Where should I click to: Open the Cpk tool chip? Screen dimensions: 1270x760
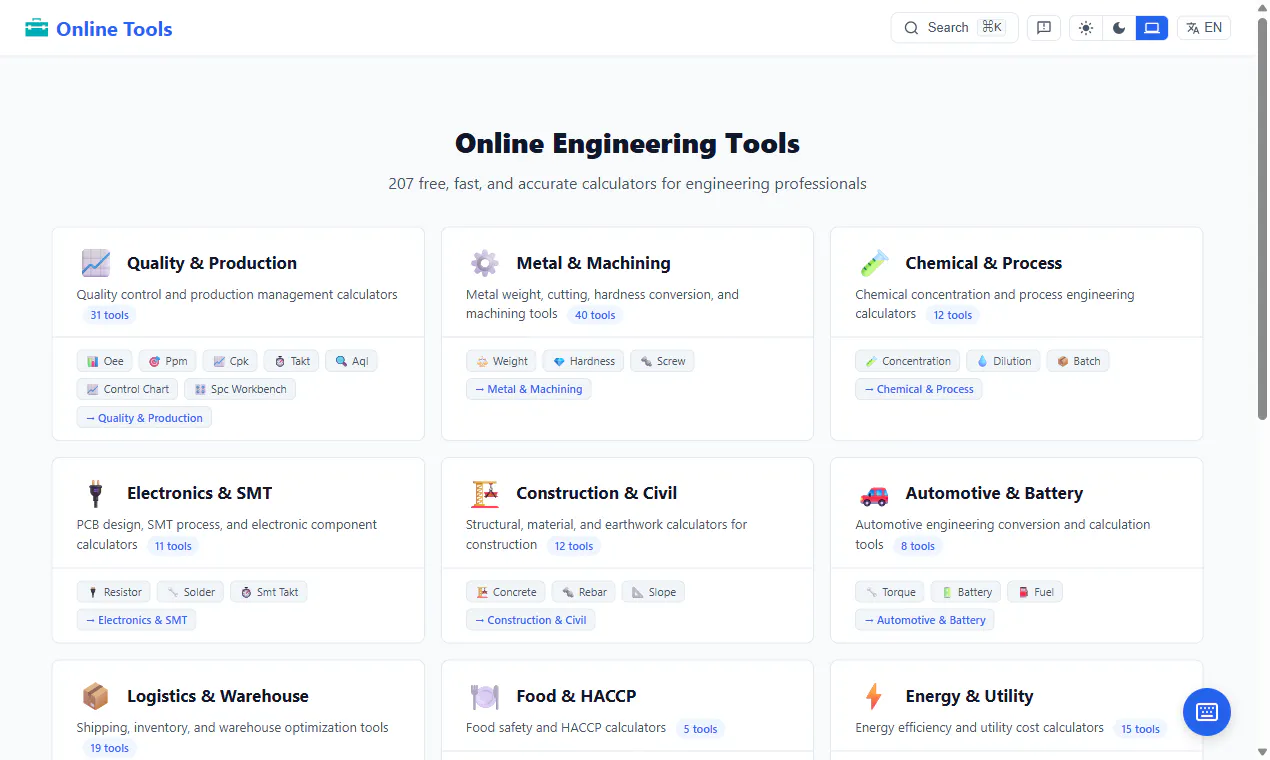[x=230, y=361]
